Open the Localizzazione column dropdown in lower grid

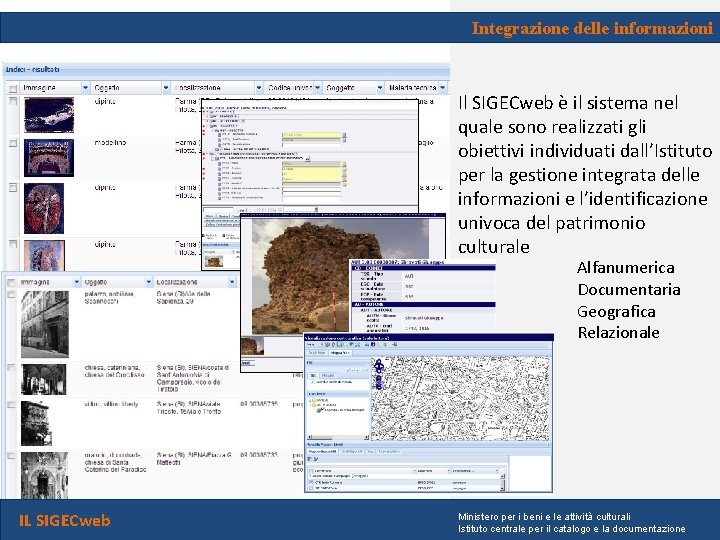(x=232, y=281)
